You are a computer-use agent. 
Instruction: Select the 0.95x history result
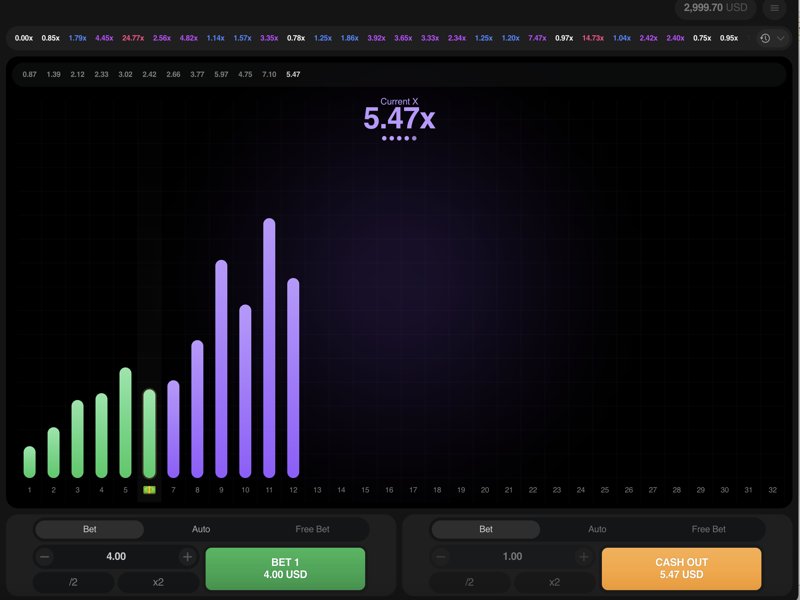729,38
